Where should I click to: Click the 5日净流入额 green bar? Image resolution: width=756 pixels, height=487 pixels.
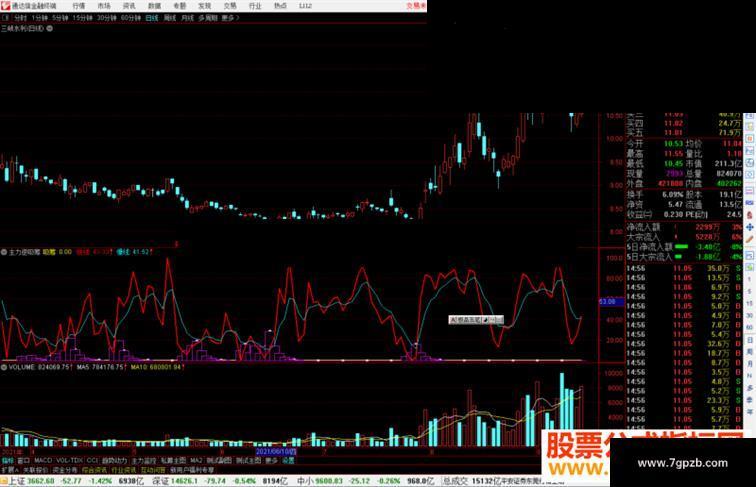coord(682,247)
